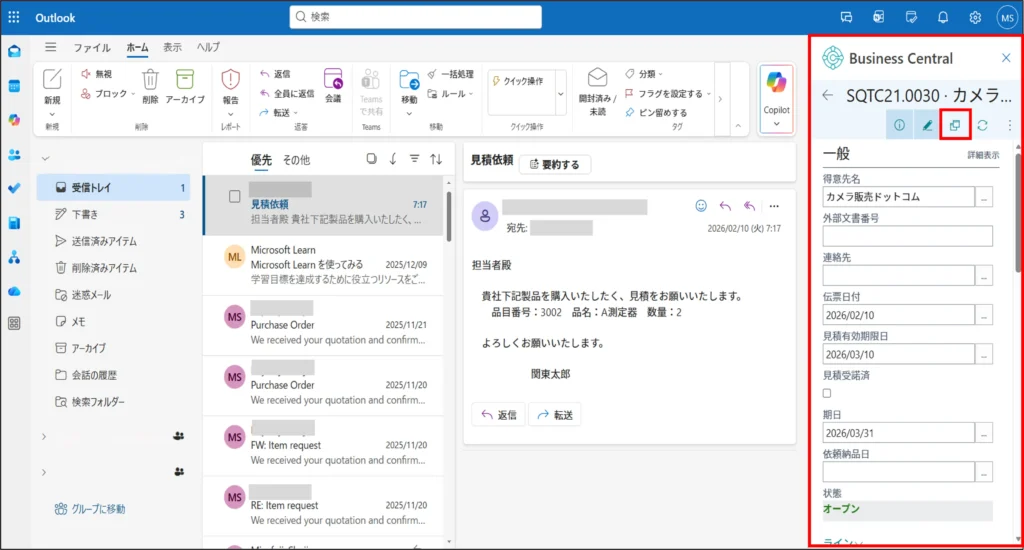Open the Business Central pop-out icon
This screenshot has width=1024, height=550.
[955, 125]
